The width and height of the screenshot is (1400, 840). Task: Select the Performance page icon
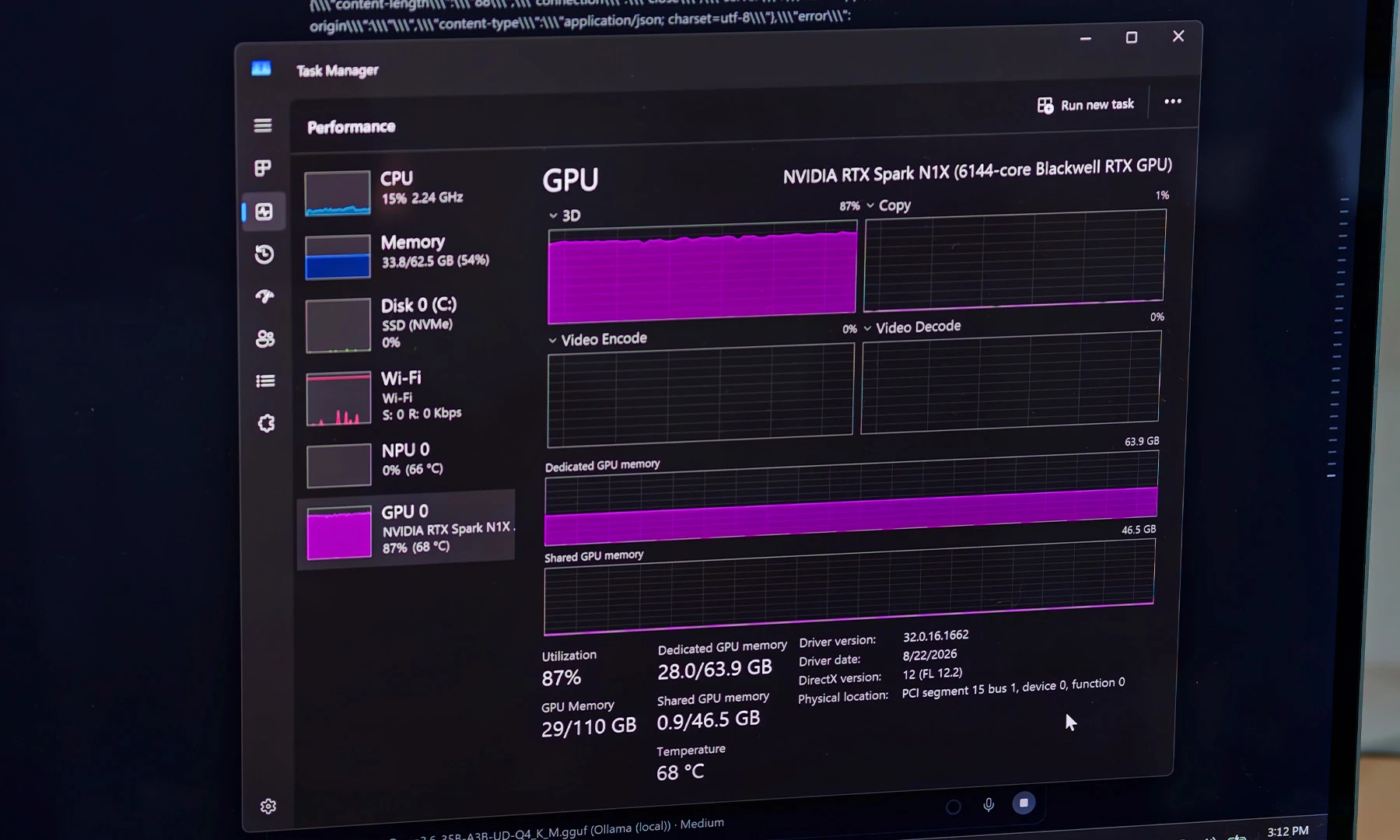(x=264, y=212)
